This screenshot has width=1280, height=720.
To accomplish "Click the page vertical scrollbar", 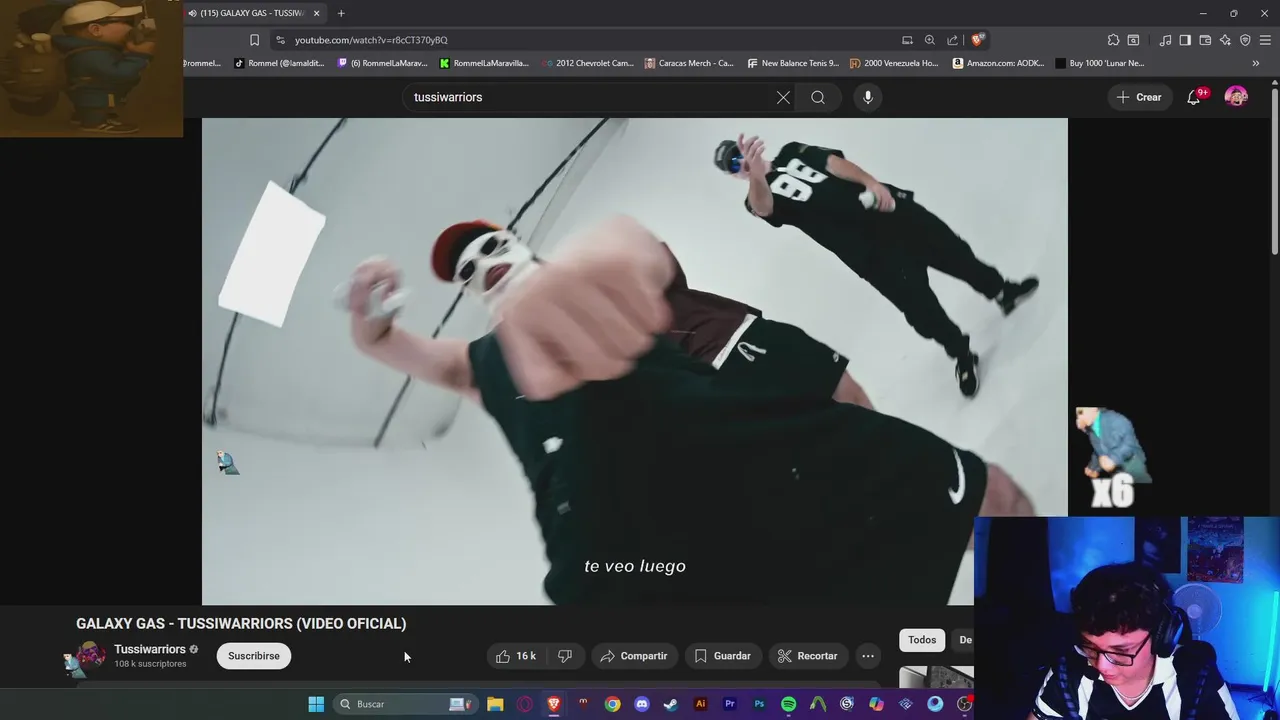I will point(1274,170).
